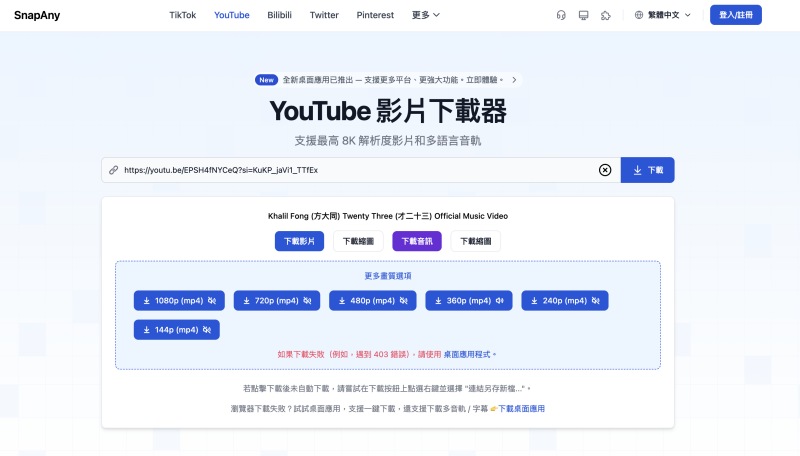The width and height of the screenshot is (800, 456).
Task: Download the 480p (mp4) version
Action: pyautogui.click(x=372, y=300)
